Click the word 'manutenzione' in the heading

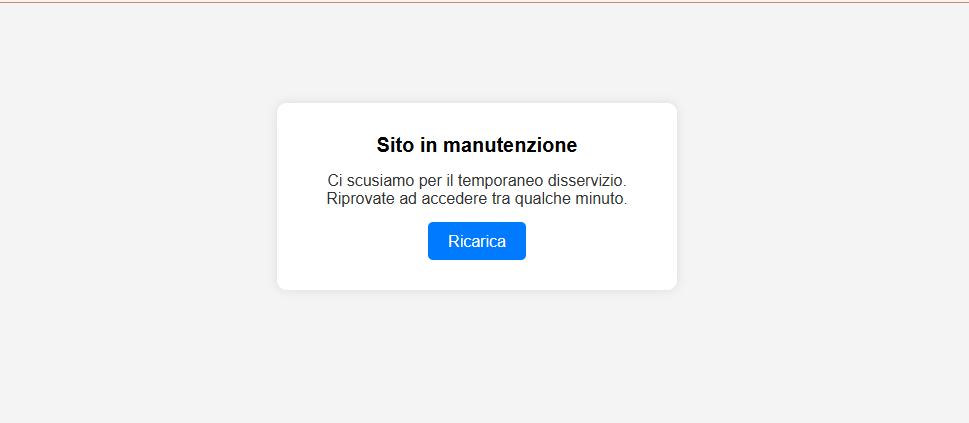(510, 145)
